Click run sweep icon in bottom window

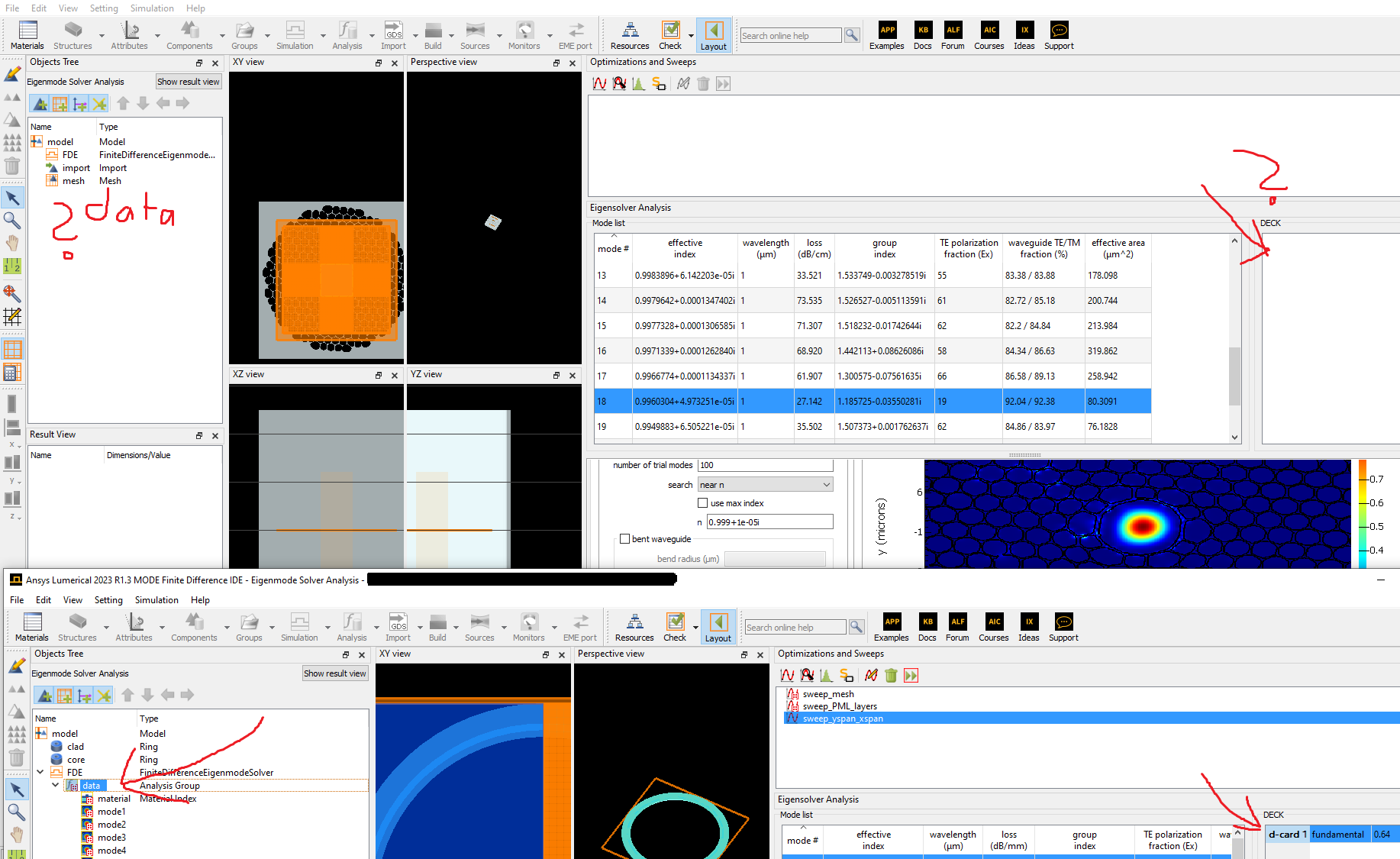(x=911, y=675)
